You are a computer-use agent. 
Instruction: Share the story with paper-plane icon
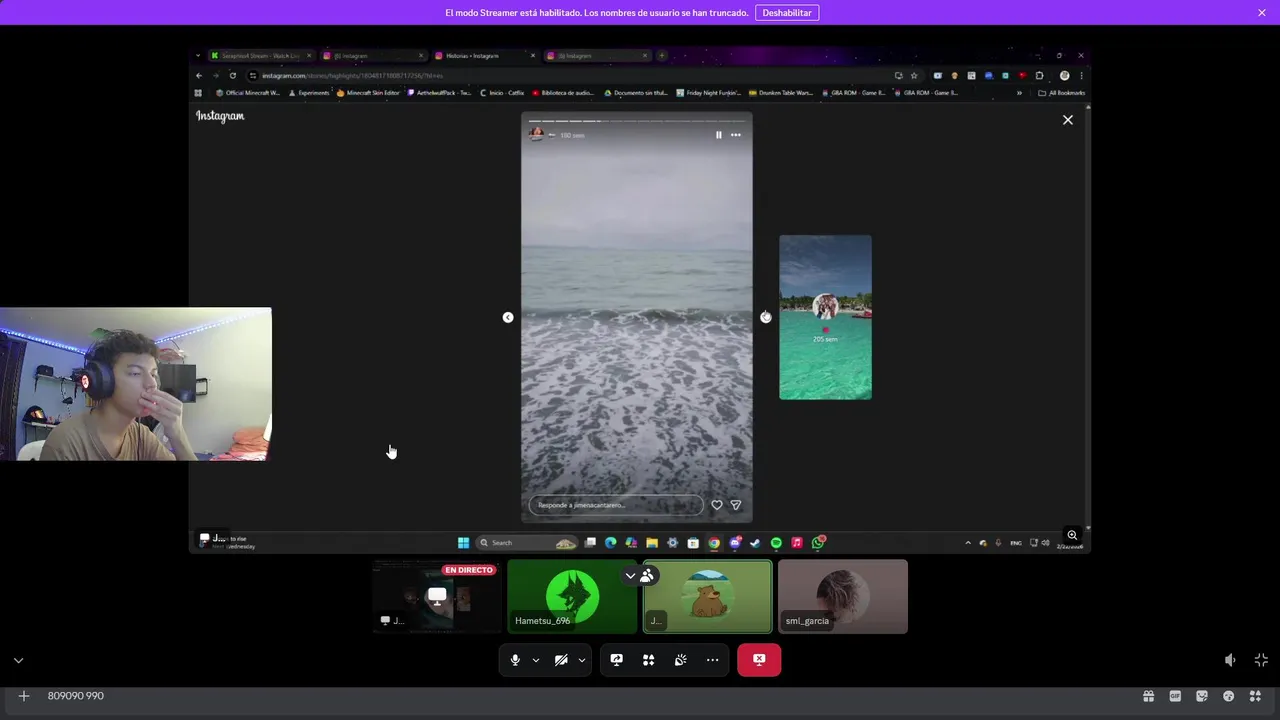736,505
